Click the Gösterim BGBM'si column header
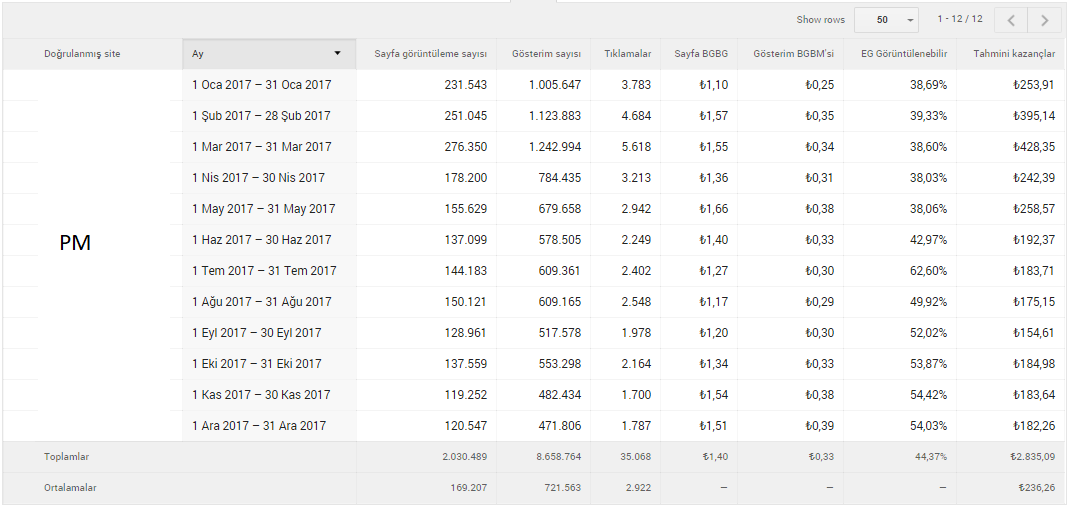This screenshot has width=1071, height=511. tap(794, 54)
